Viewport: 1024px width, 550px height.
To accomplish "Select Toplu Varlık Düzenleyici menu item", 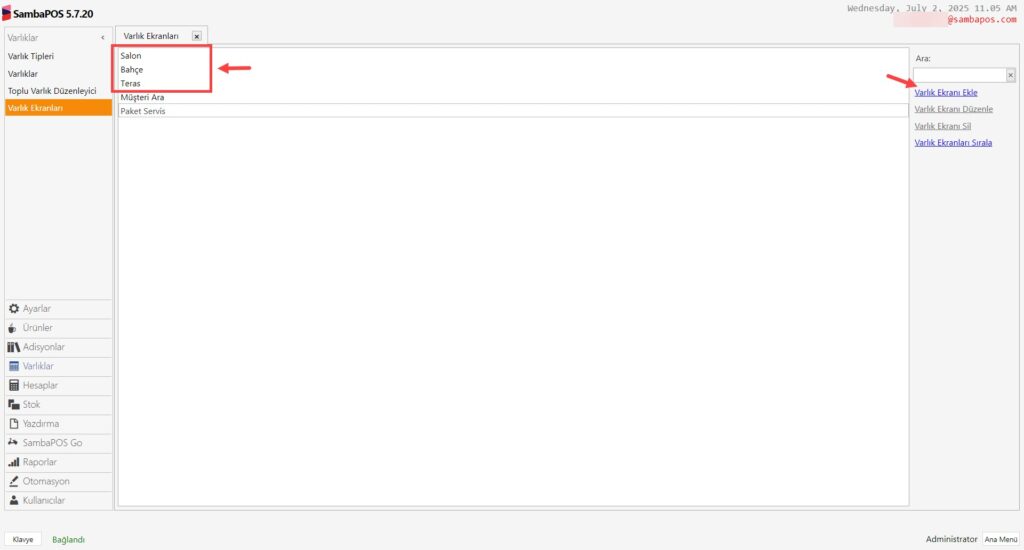I will pos(52,91).
